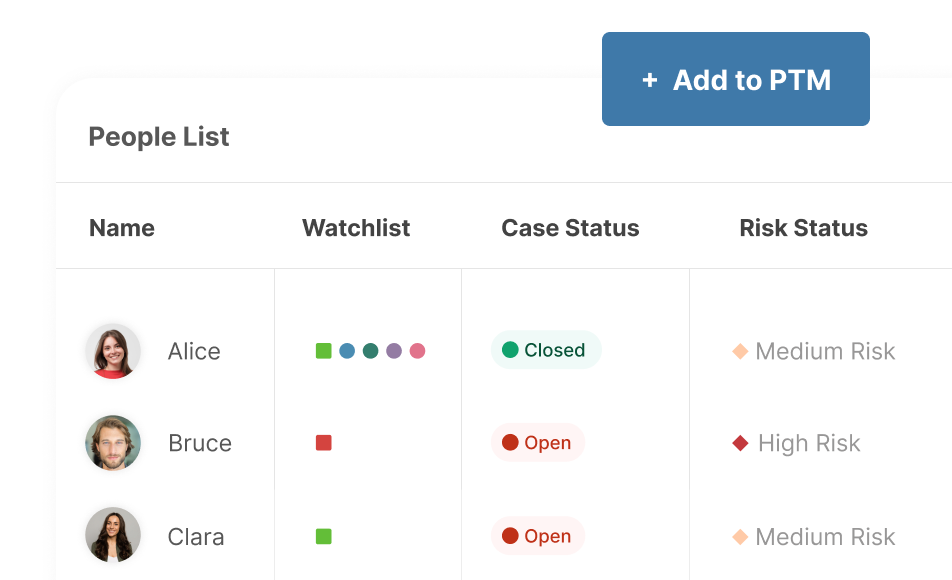Click the Add to PTM button
Screen dimensions: 952x580
tap(735, 79)
